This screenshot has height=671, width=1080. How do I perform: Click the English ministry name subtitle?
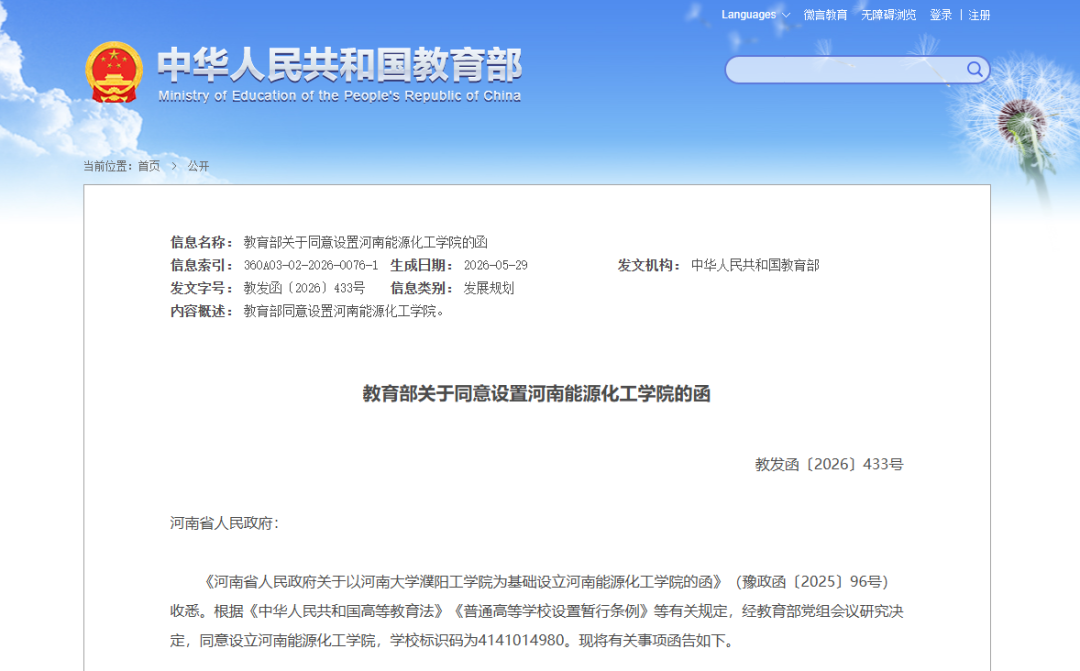pos(340,96)
